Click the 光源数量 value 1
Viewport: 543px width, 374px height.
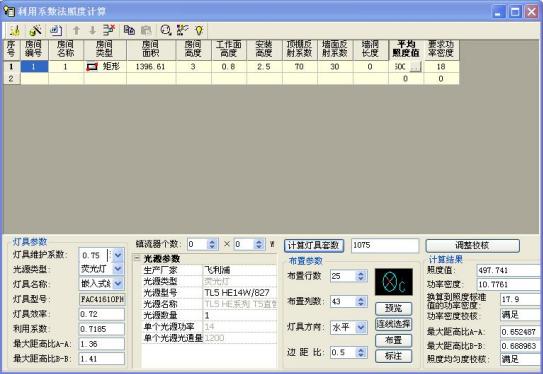(x=240, y=315)
